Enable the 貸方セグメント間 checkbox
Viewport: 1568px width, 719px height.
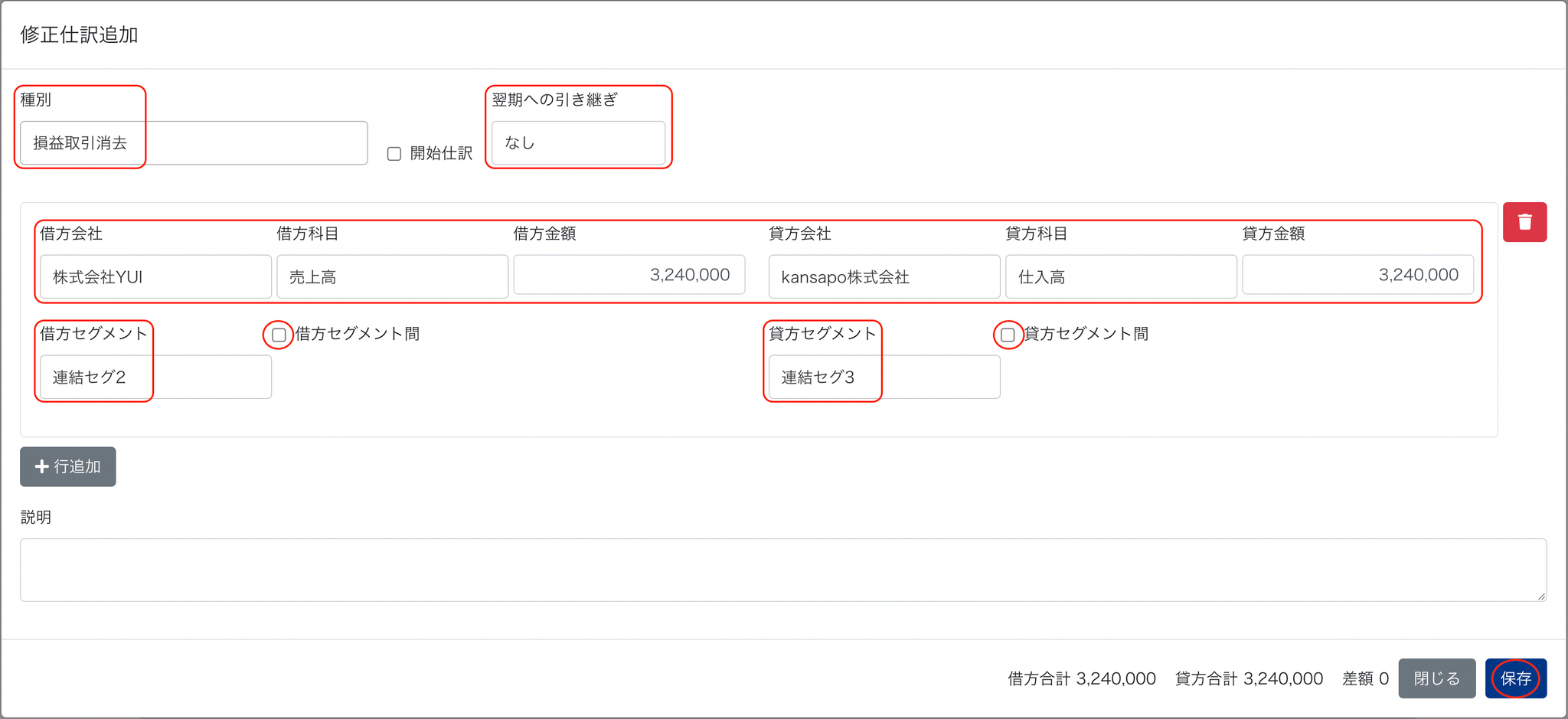point(1008,335)
